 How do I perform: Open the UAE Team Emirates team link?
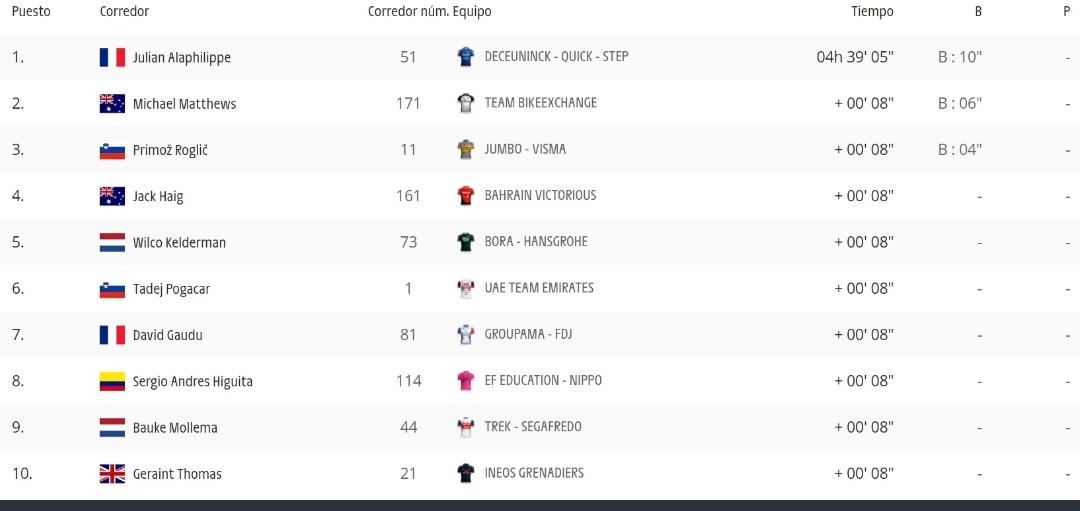[539, 288]
